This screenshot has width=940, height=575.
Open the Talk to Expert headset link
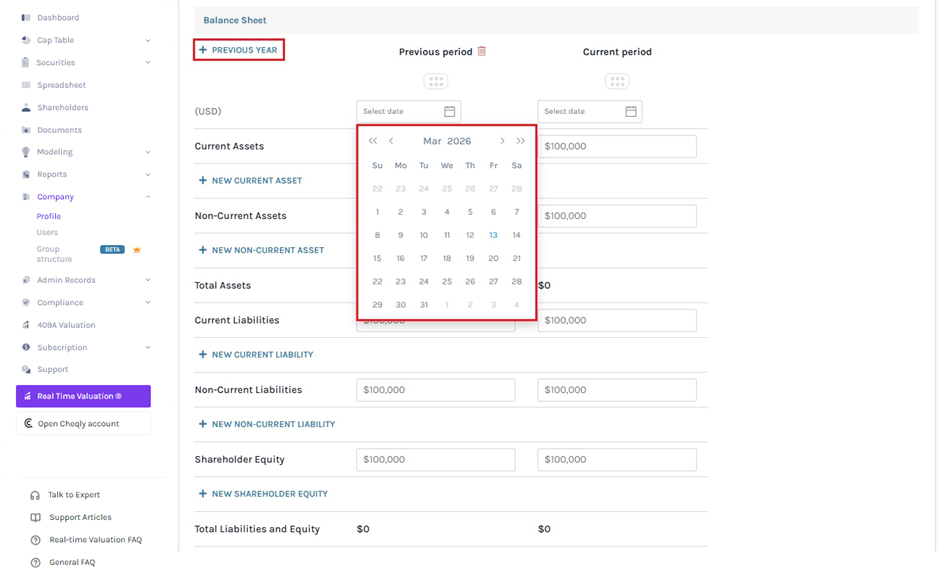click(65, 495)
